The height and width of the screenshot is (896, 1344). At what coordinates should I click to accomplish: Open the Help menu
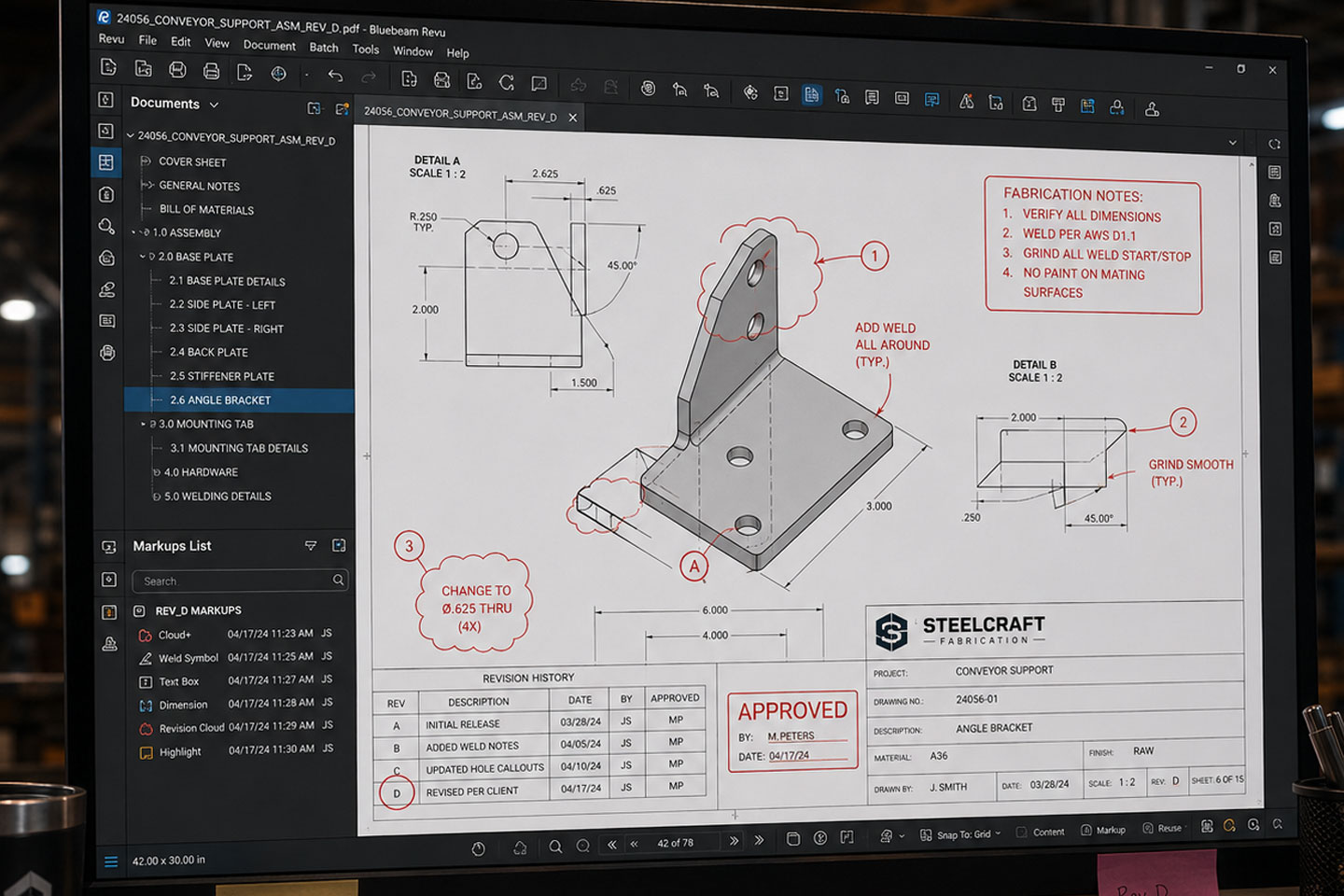point(457,53)
